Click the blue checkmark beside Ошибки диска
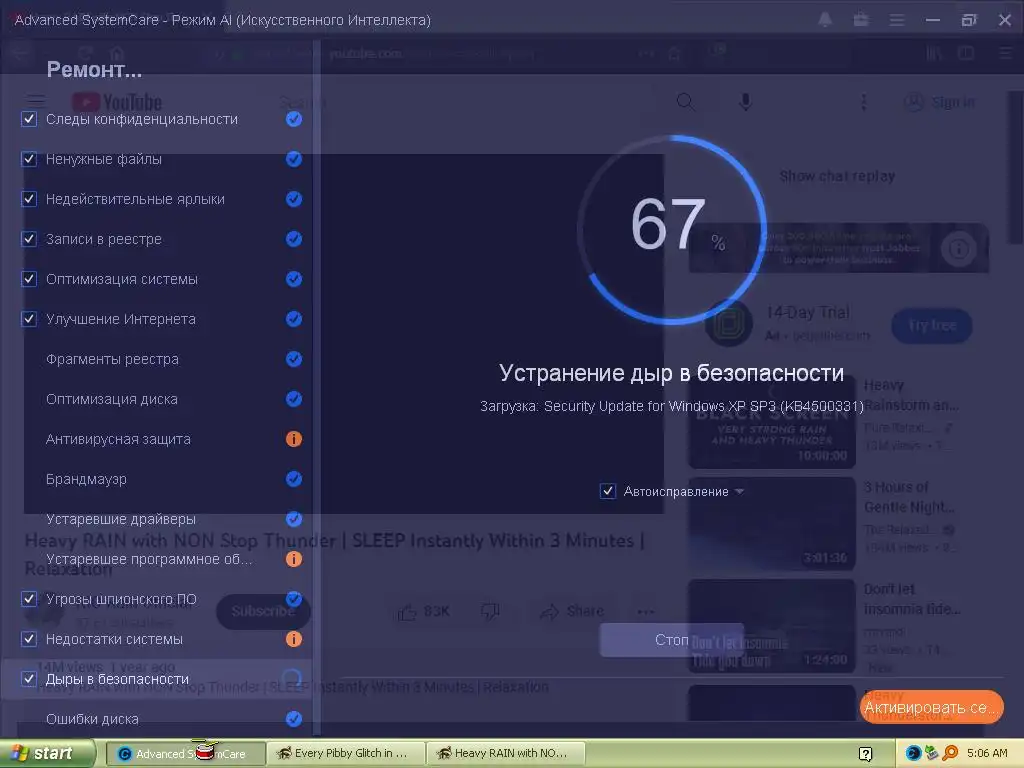This screenshot has width=1024, height=768. [294, 719]
